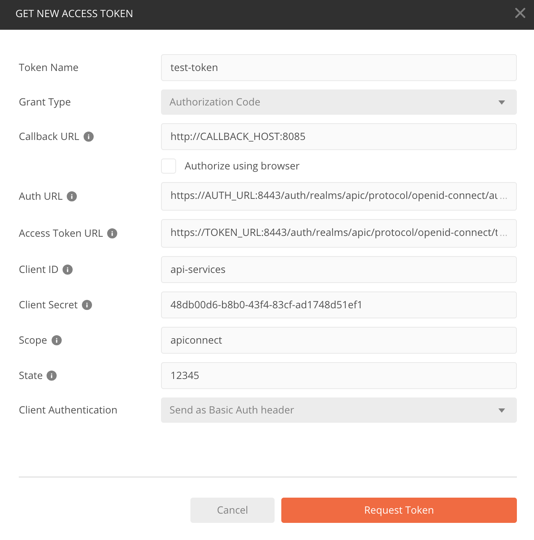Click the Callback URL info icon
534x540 pixels.
coord(88,137)
